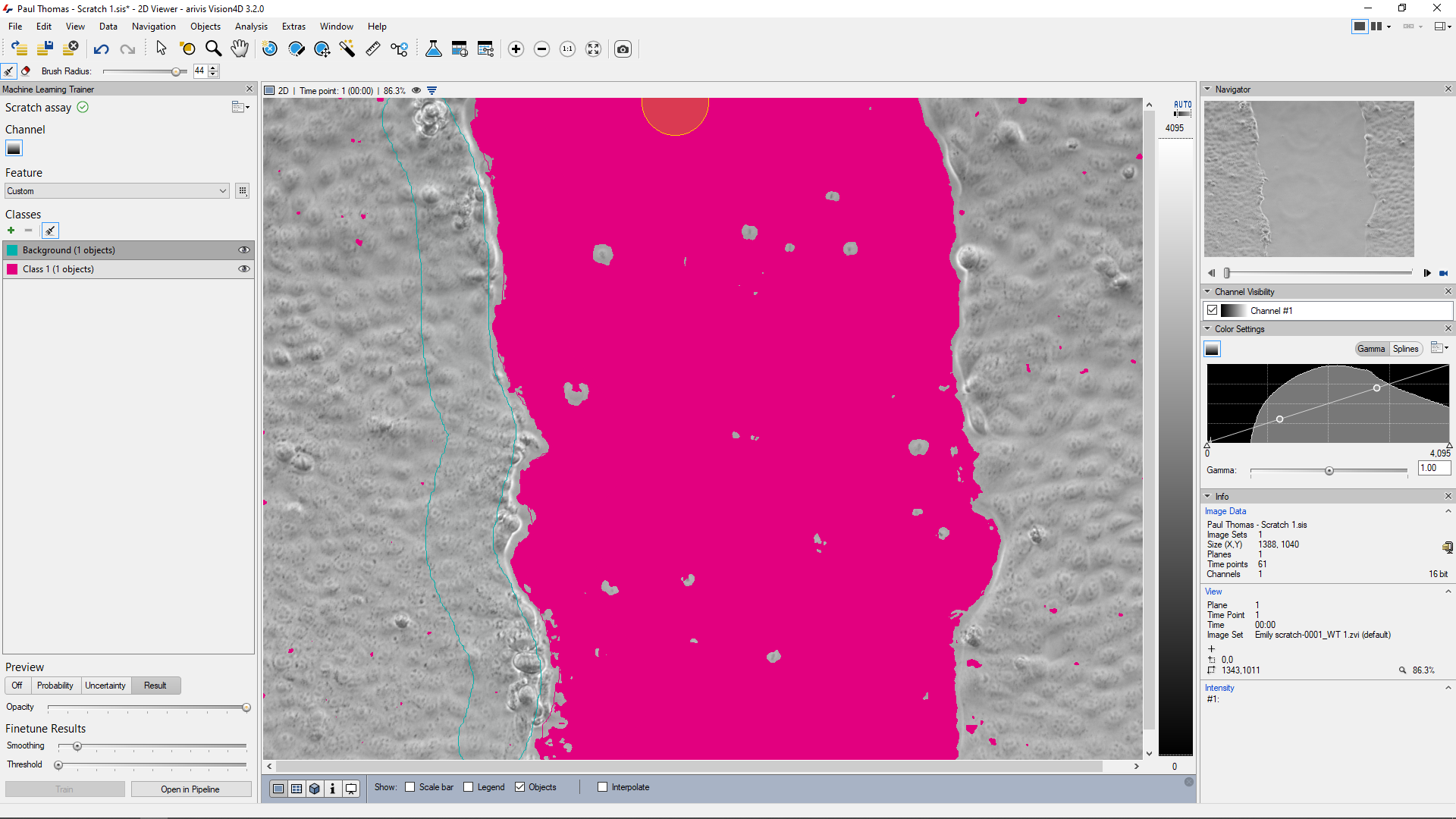The image size is (1456, 819).
Task: Remove class with minus icon
Action: pyautogui.click(x=28, y=231)
